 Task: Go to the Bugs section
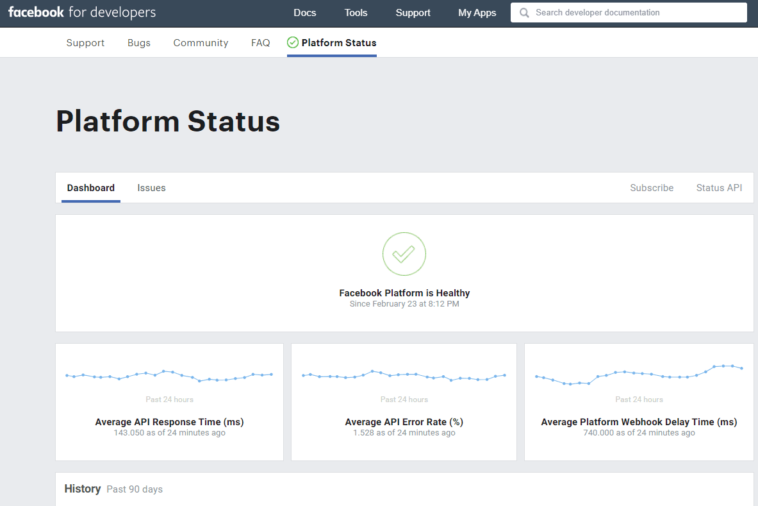point(139,43)
